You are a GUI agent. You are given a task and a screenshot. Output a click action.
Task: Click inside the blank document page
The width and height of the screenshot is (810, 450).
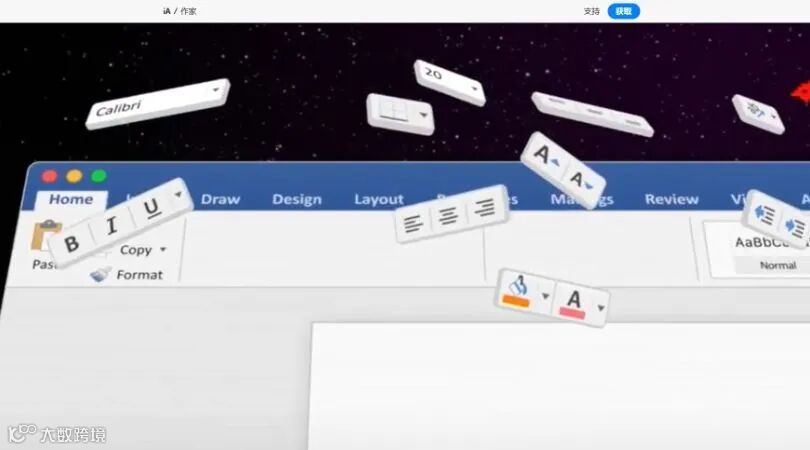(560, 386)
